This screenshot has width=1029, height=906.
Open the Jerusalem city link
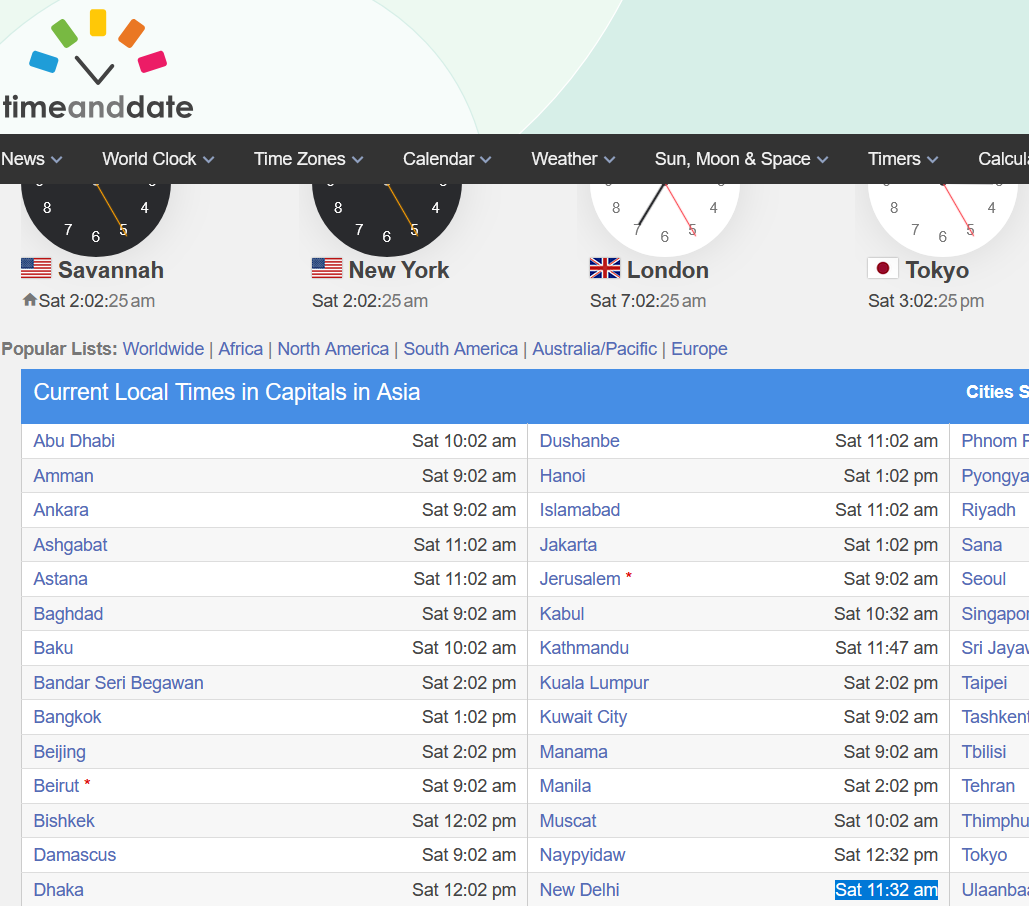pos(580,579)
